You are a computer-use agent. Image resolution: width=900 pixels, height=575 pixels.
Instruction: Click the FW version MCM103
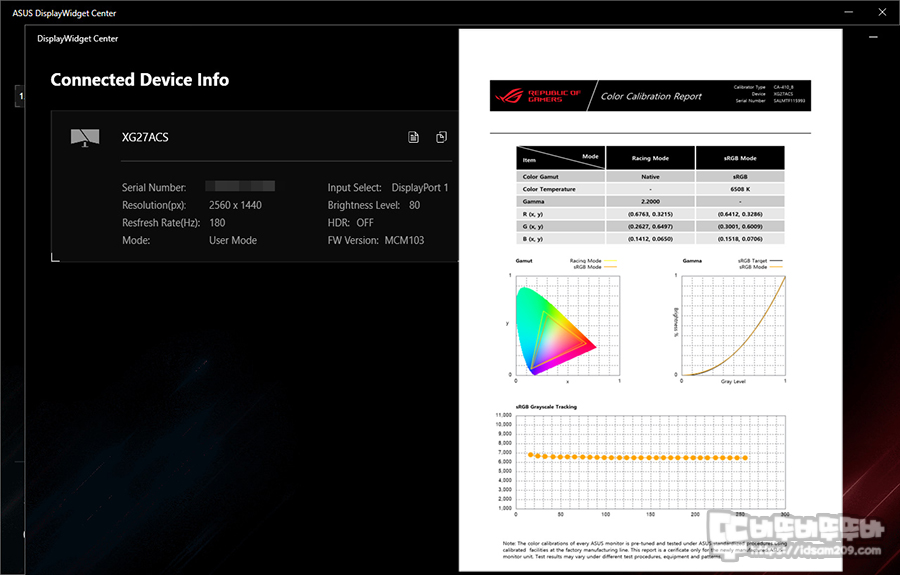coord(404,240)
